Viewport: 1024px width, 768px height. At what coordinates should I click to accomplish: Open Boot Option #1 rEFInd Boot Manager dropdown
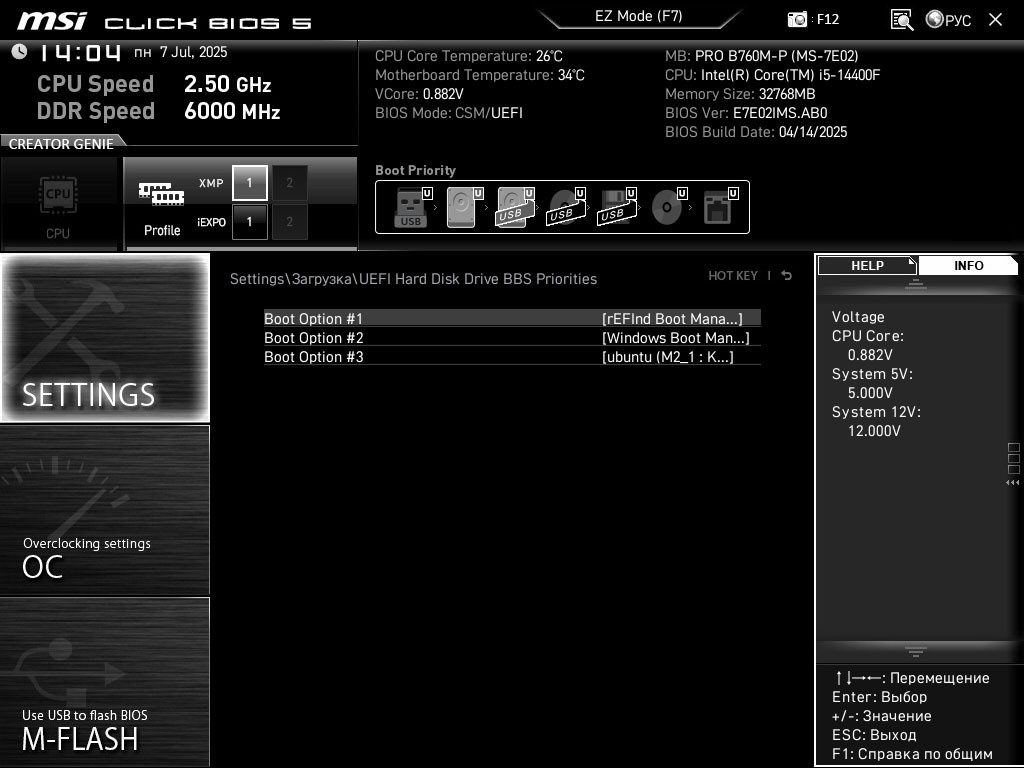point(672,319)
